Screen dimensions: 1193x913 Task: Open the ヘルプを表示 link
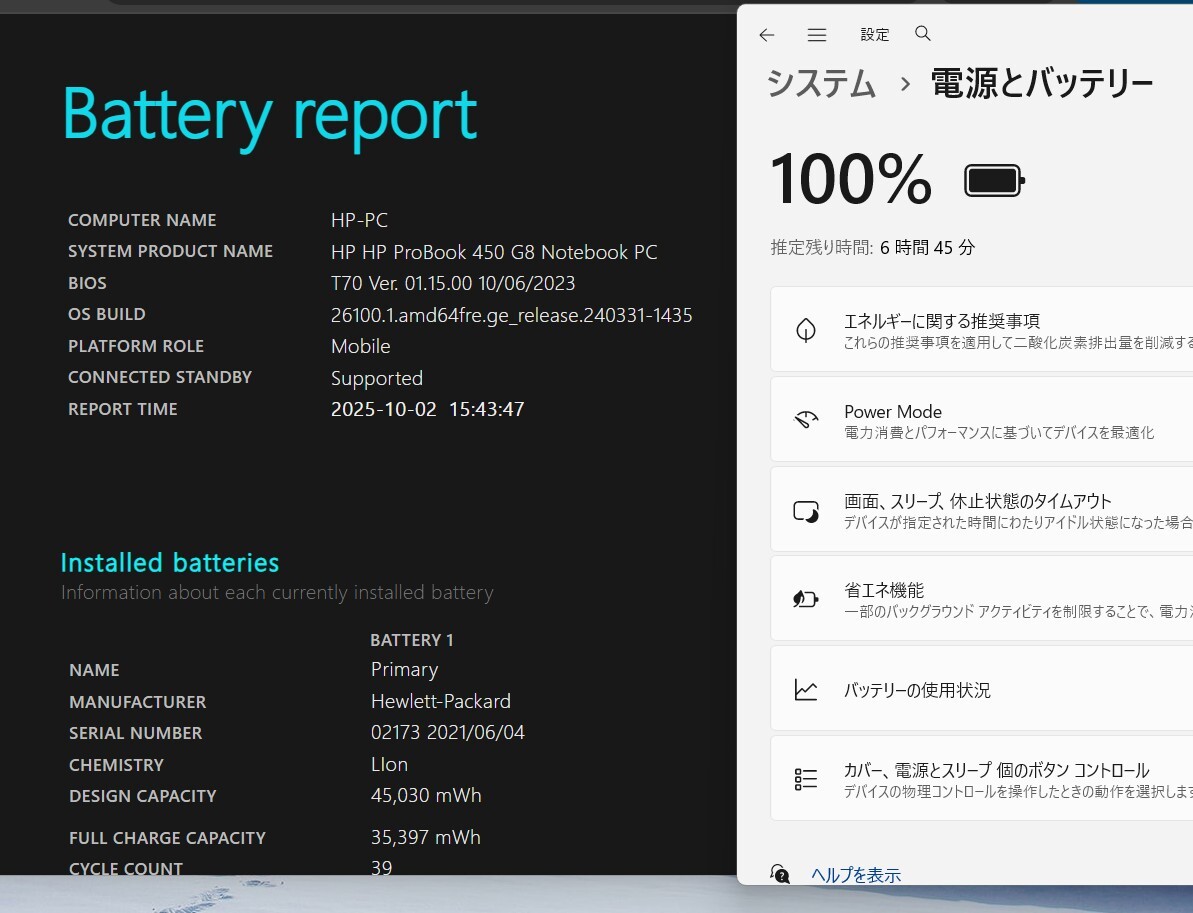click(x=856, y=875)
